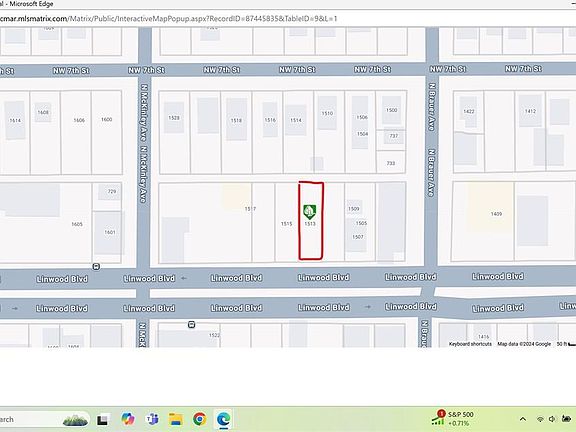Click the battery tray icon

566,419
